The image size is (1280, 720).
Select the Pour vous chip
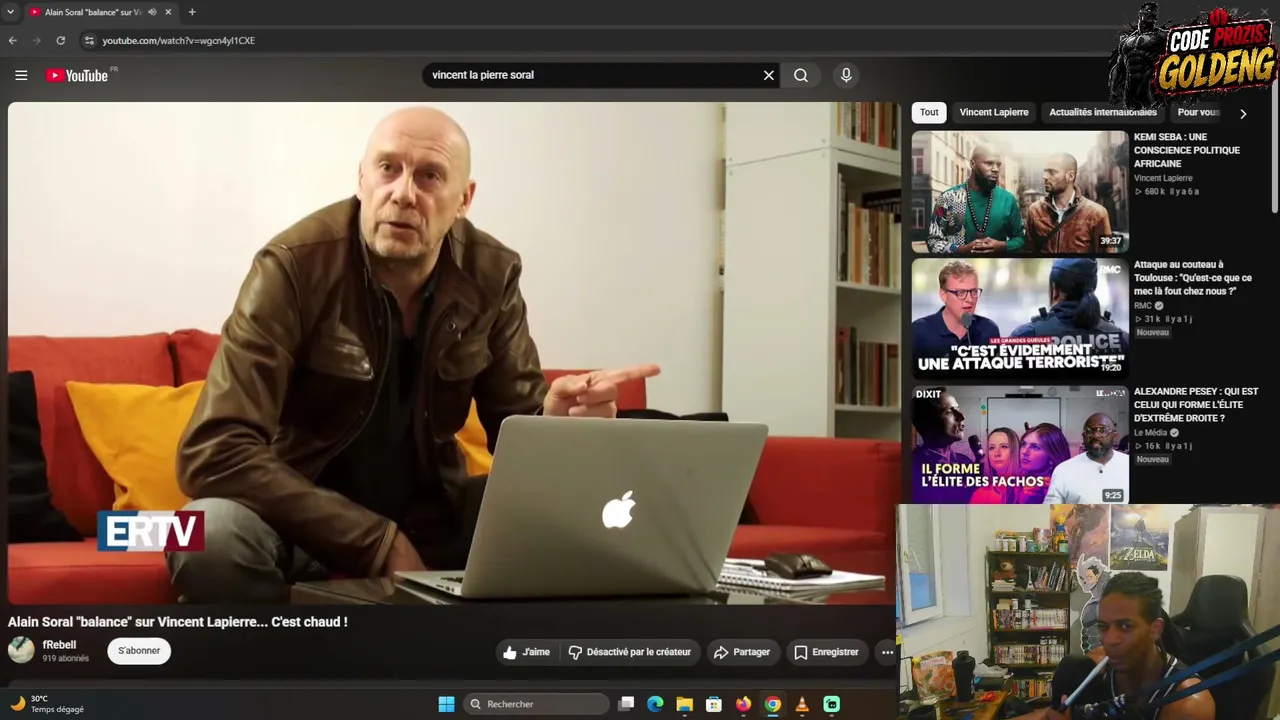tap(1198, 113)
